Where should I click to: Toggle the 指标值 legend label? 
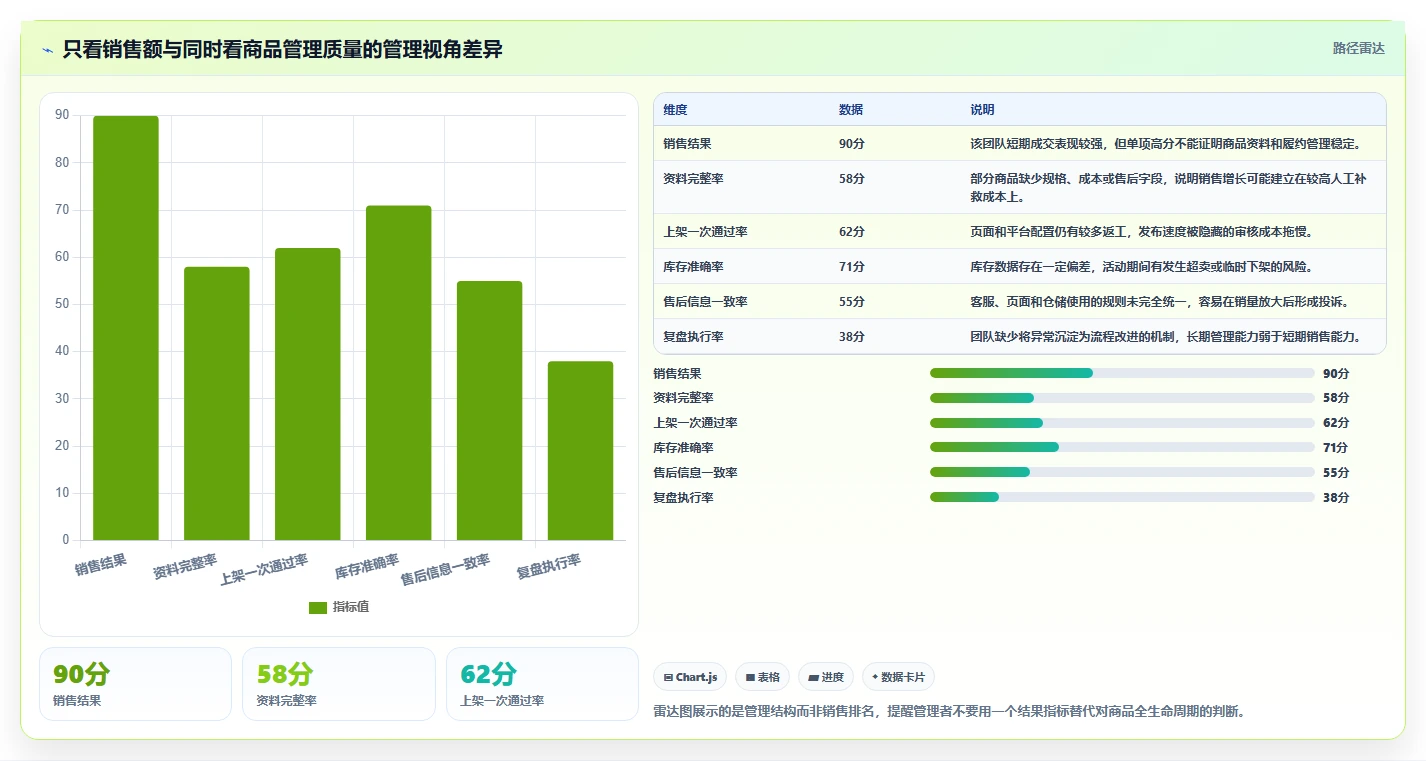click(x=351, y=607)
